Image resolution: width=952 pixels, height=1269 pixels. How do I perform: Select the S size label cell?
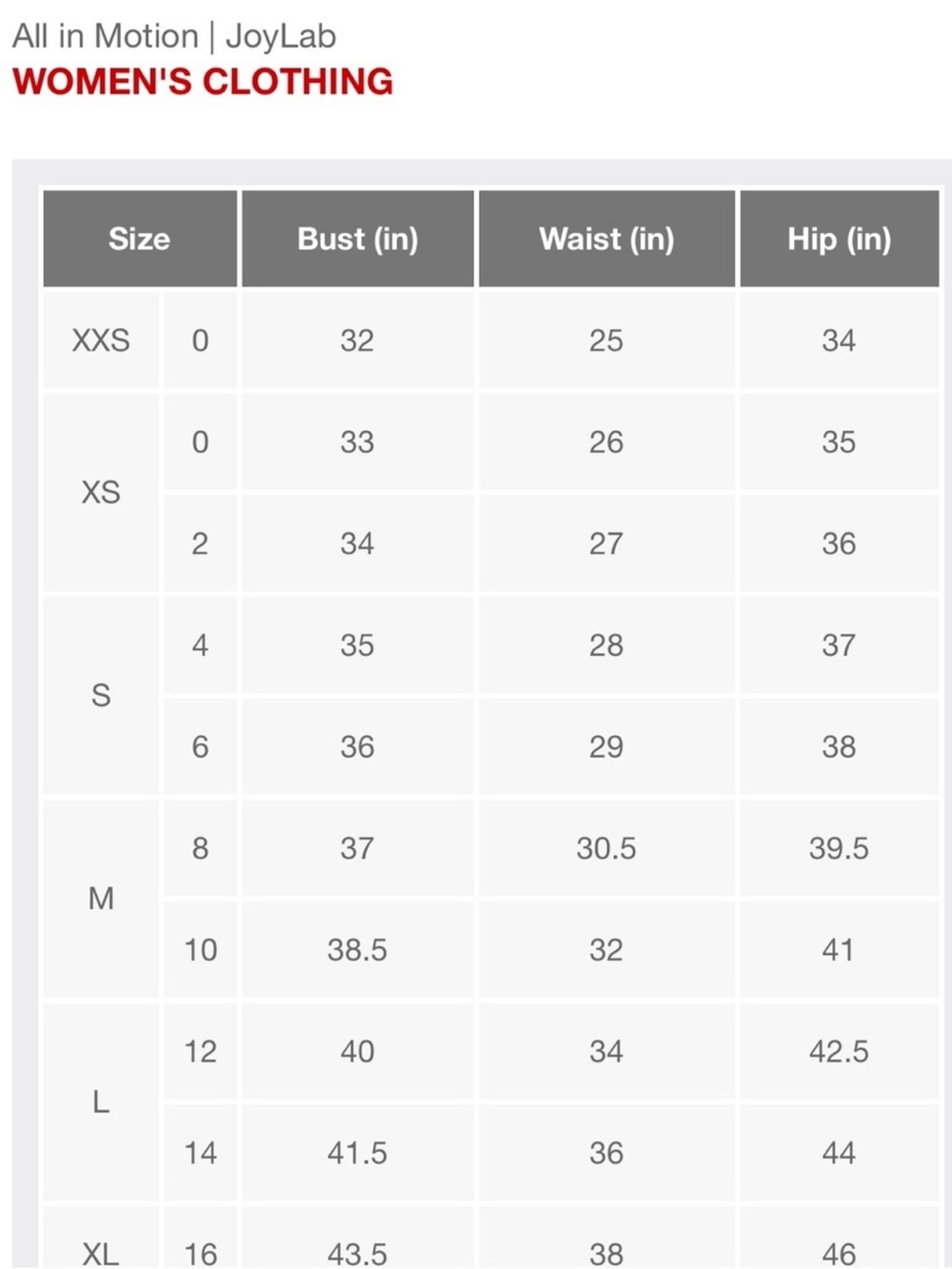click(x=101, y=696)
